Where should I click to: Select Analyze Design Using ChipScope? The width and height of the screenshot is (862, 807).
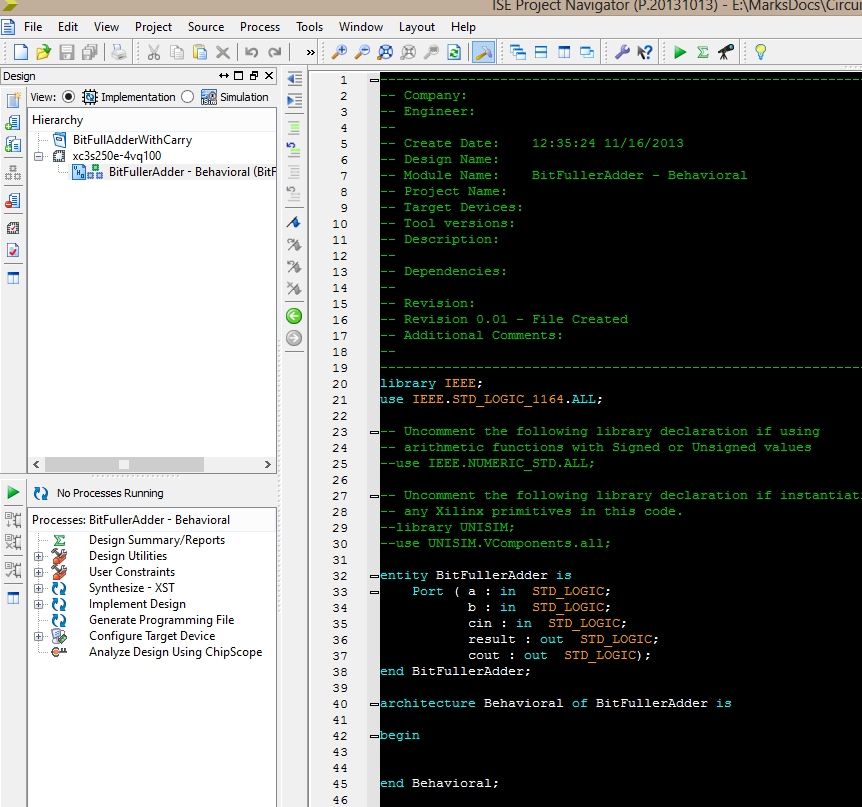pos(175,652)
